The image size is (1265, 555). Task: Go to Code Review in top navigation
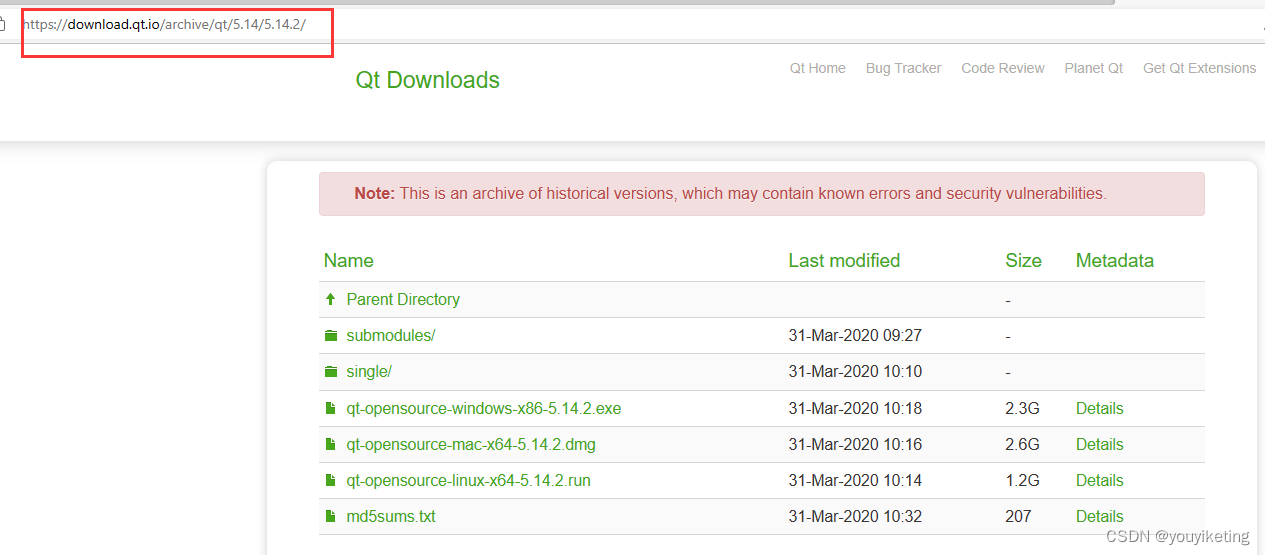1003,68
